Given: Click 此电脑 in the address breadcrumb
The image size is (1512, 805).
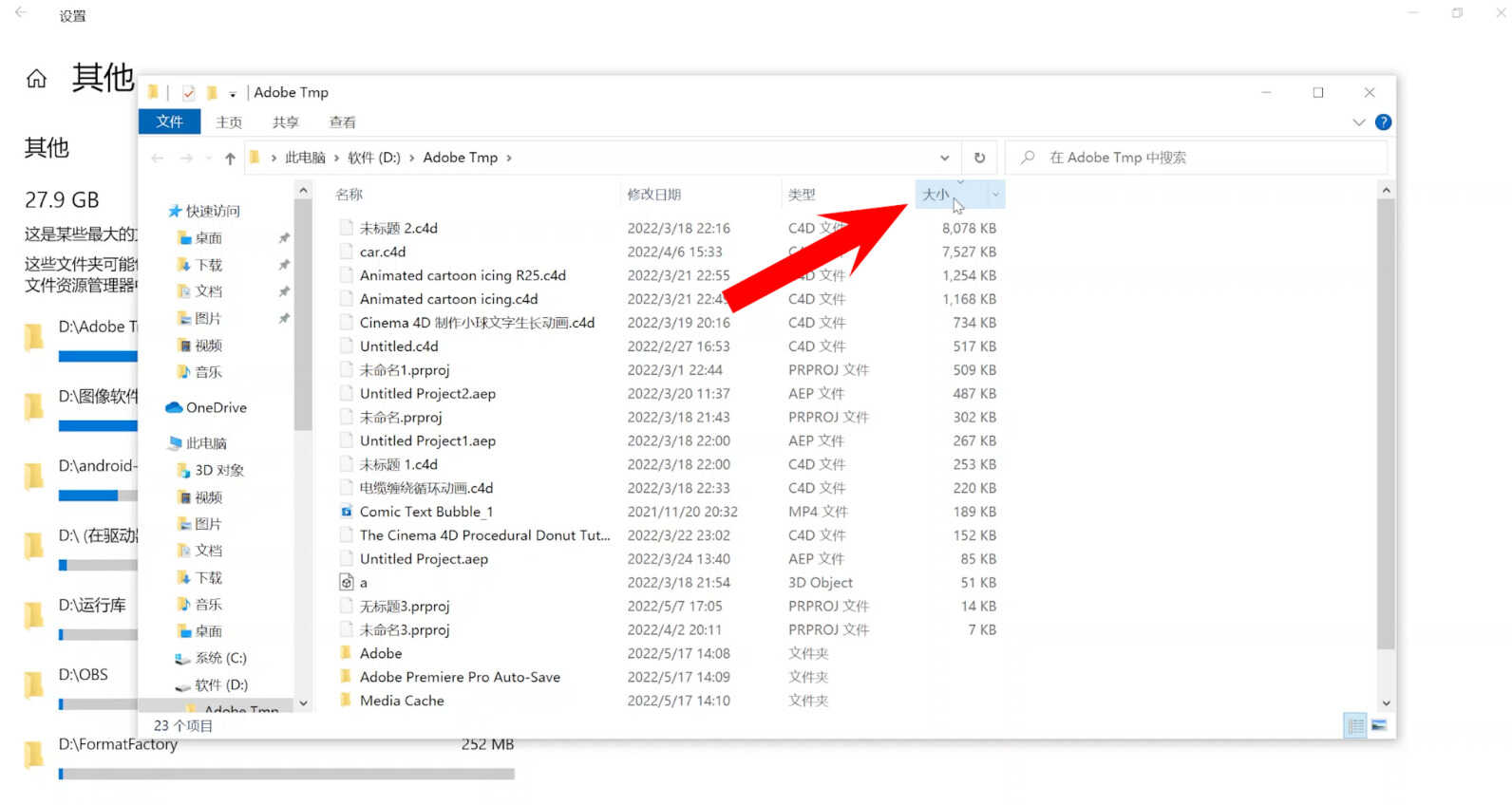Looking at the screenshot, I should click(x=305, y=158).
